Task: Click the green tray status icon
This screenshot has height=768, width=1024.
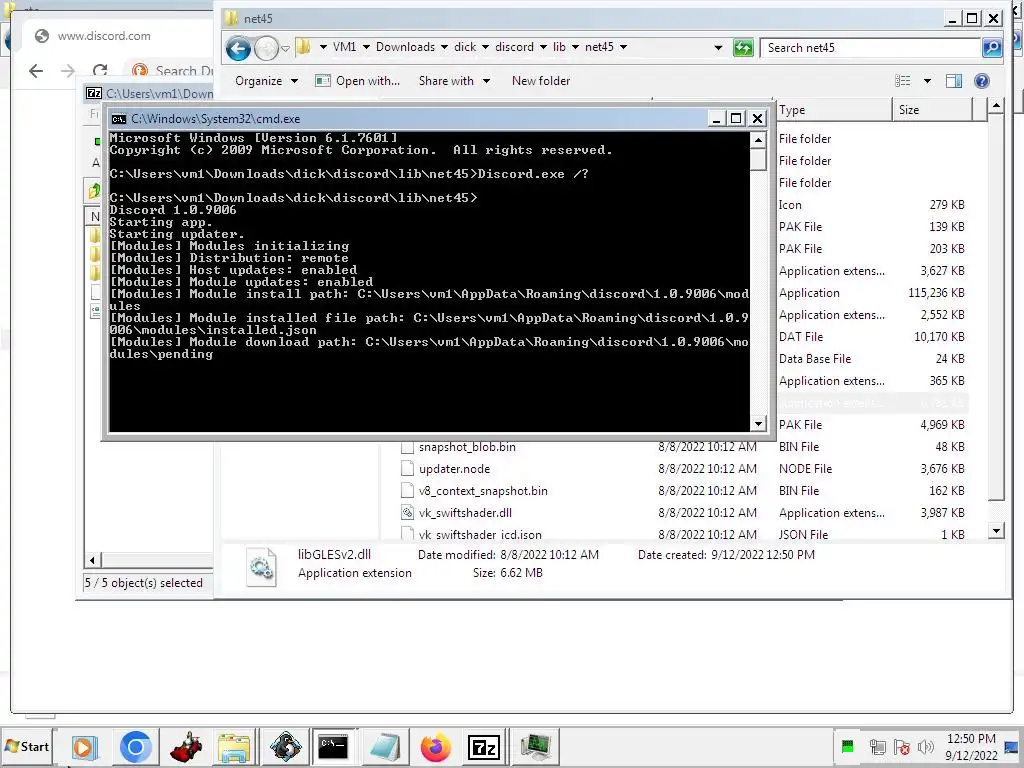Action: 848,746
